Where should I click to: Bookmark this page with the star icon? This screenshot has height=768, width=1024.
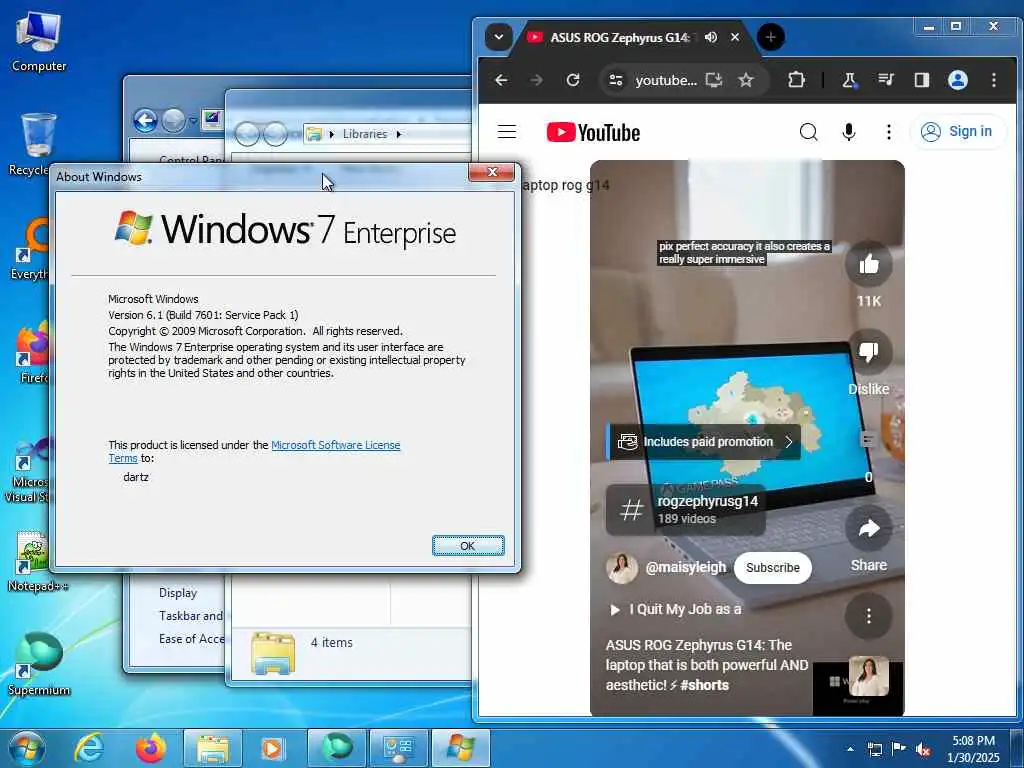click(x=746, y=80)
